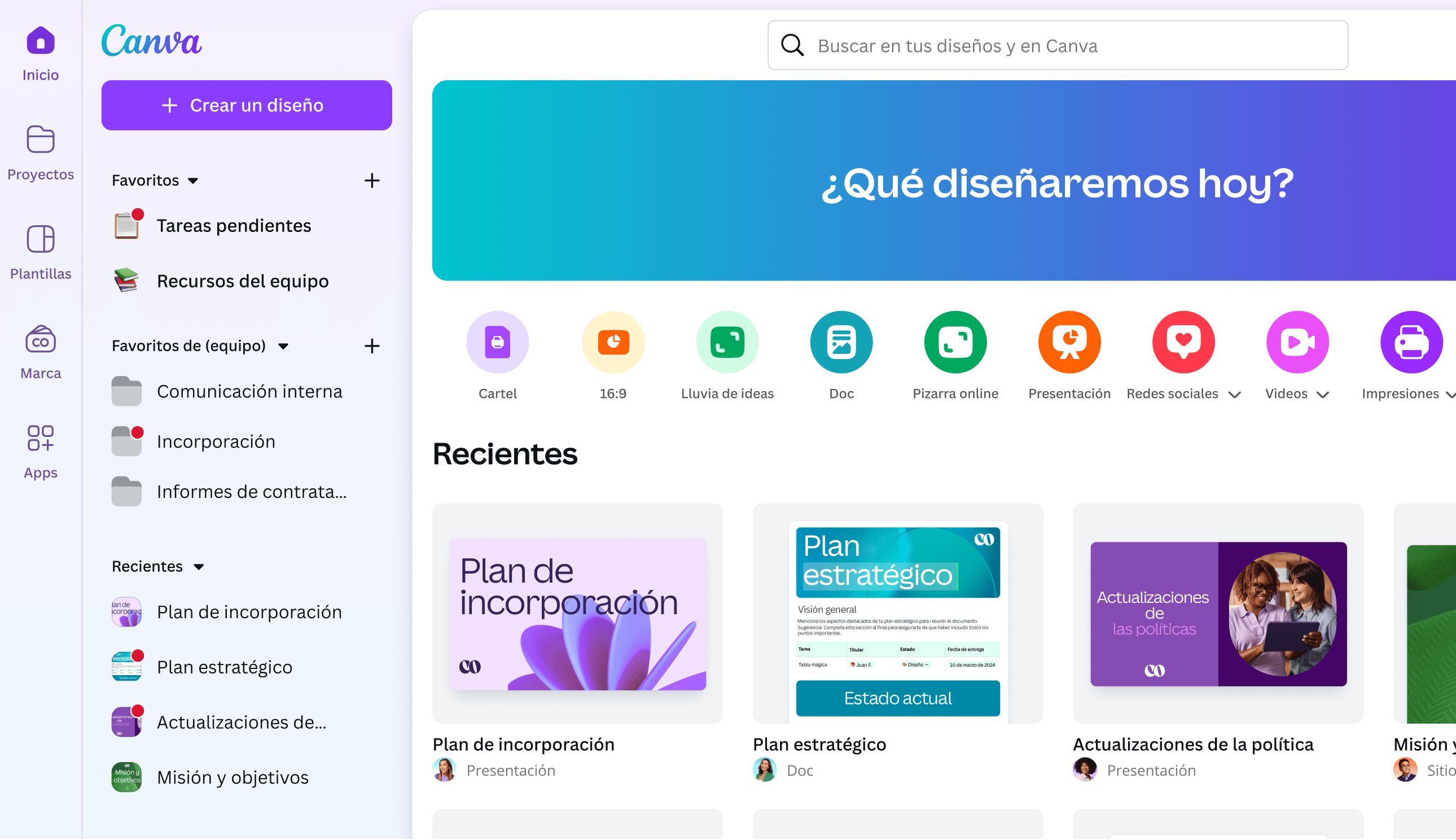
Task: Click avatar under Plan de incorporación card
Action: (x=445, y=769)
